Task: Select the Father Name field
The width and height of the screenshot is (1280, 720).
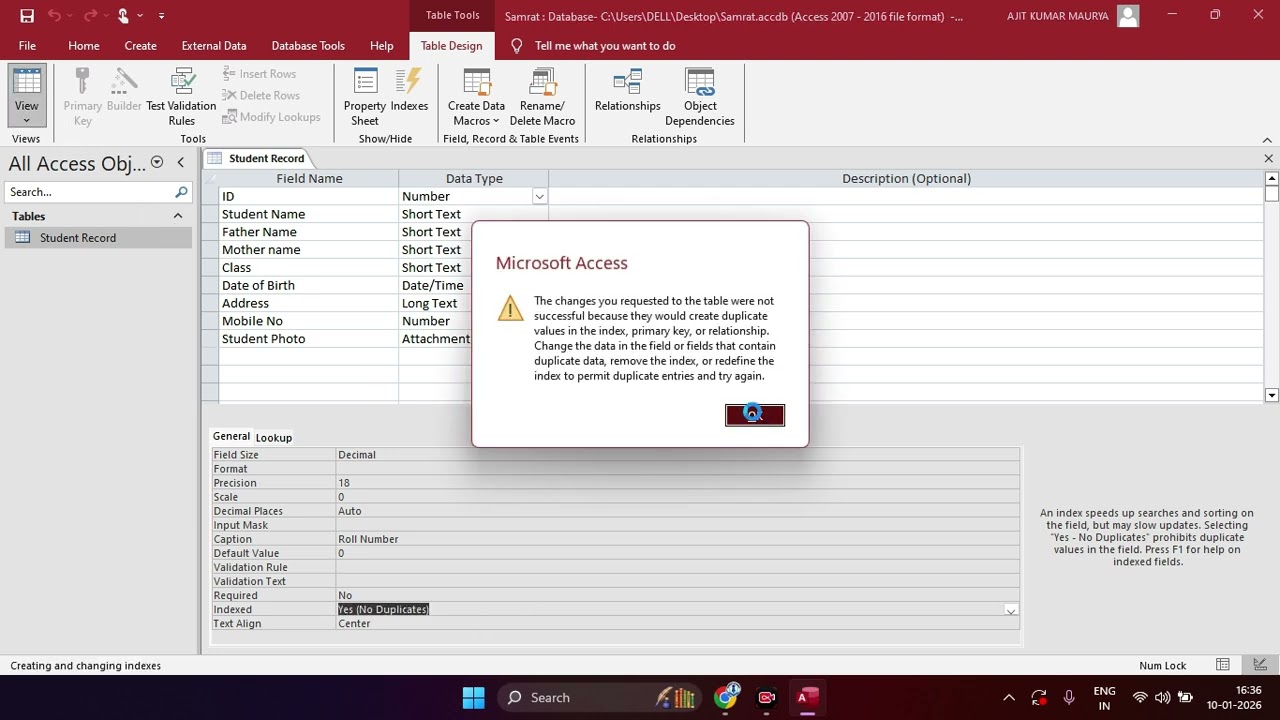Action: [309, 232]
